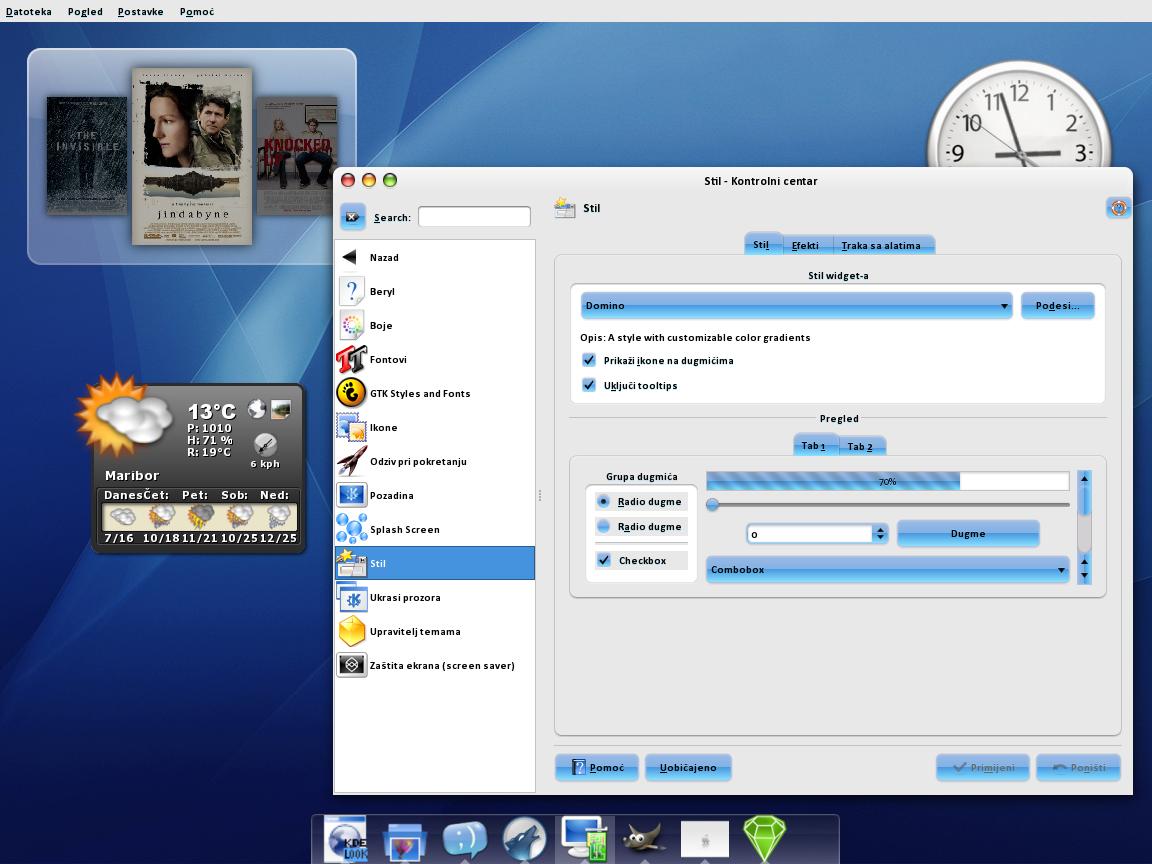Click the 70% progress bar
This screenshot has width=1152, height=864.
pos(888,481)
